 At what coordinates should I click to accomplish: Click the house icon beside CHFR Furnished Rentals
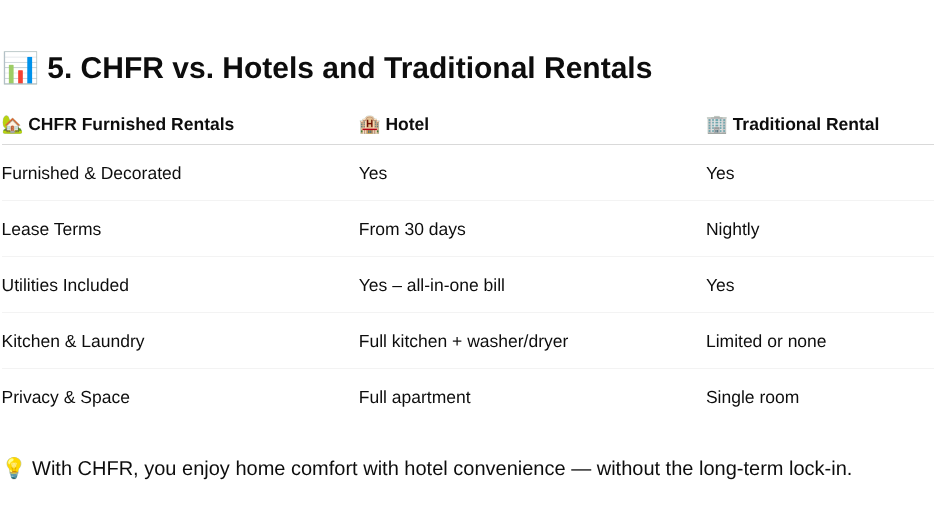click(x=12, y=125)
